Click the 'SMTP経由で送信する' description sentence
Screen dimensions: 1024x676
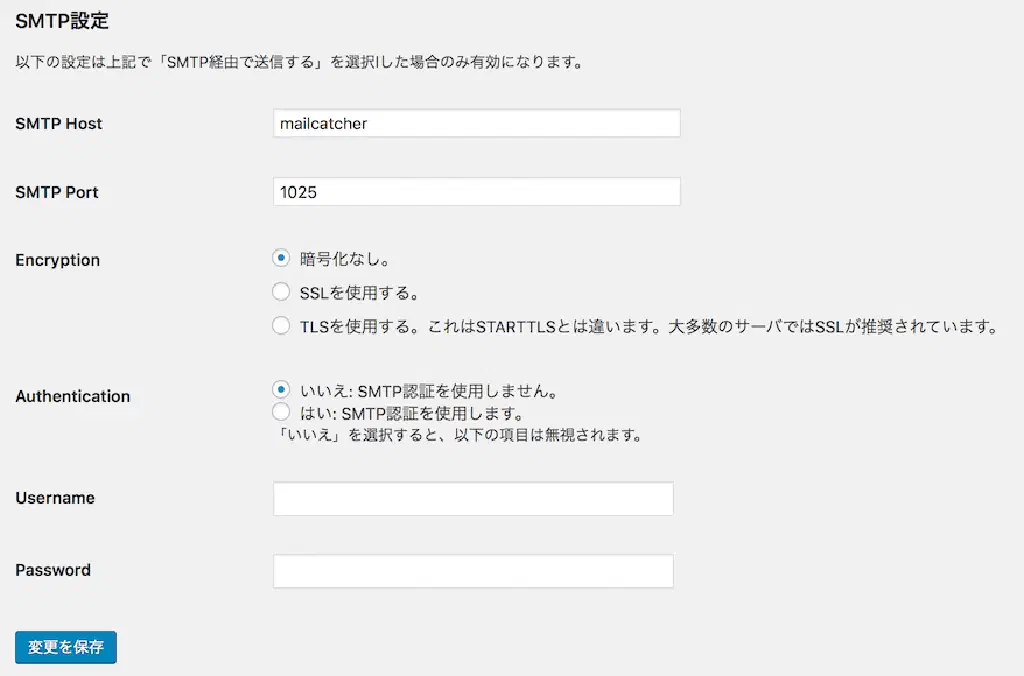tap(299, 63)
